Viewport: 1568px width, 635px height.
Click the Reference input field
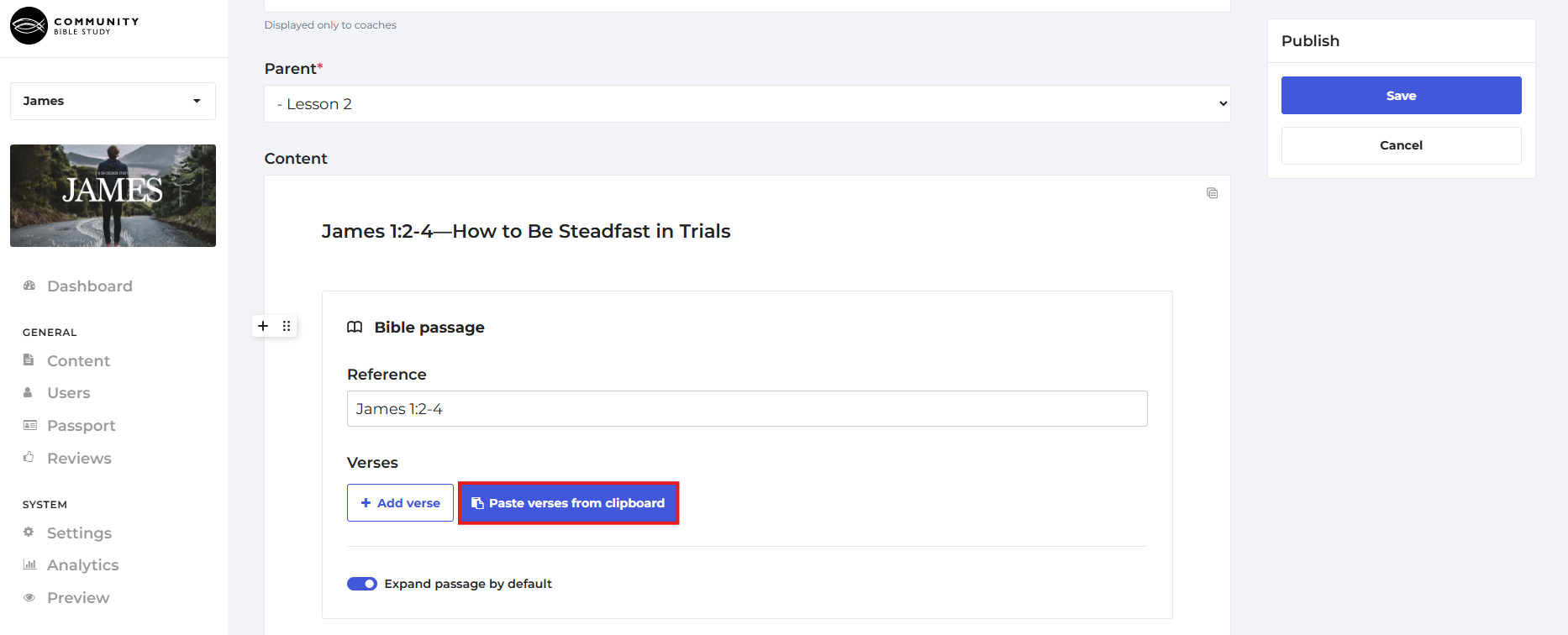747,409
